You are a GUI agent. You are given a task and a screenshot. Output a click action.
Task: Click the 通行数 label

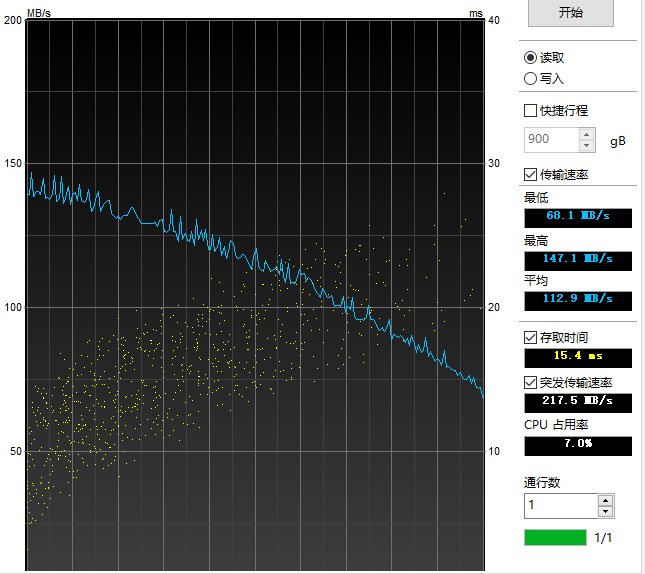click(x=542, y=482)
